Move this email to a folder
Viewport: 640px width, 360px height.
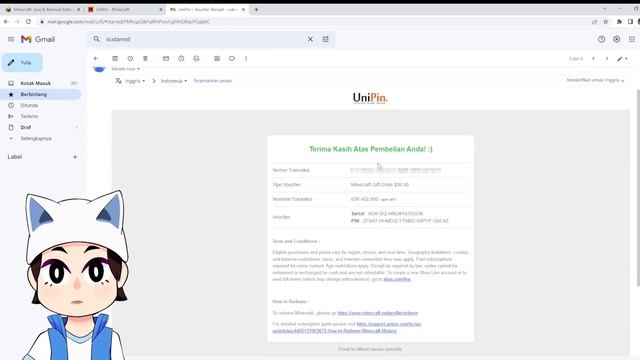pos(217,58)
